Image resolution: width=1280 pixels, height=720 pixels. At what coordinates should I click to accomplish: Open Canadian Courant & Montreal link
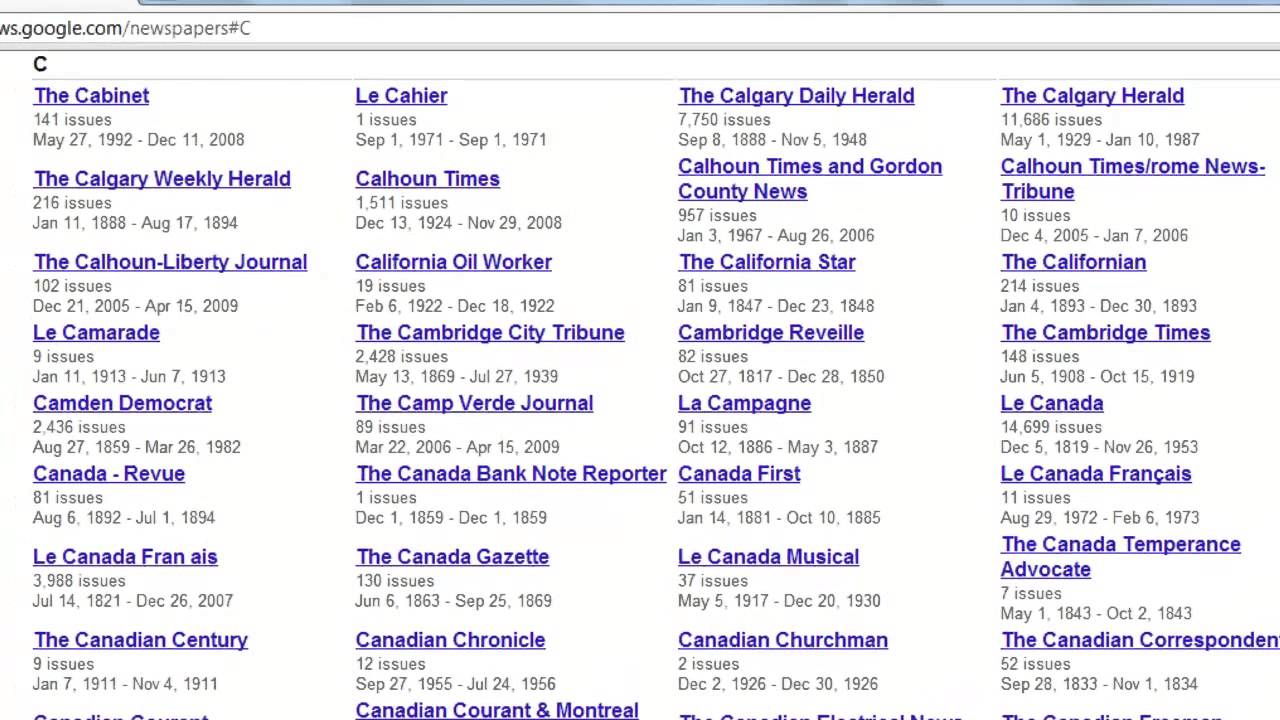pyautogui.click(x=497, y=710)
